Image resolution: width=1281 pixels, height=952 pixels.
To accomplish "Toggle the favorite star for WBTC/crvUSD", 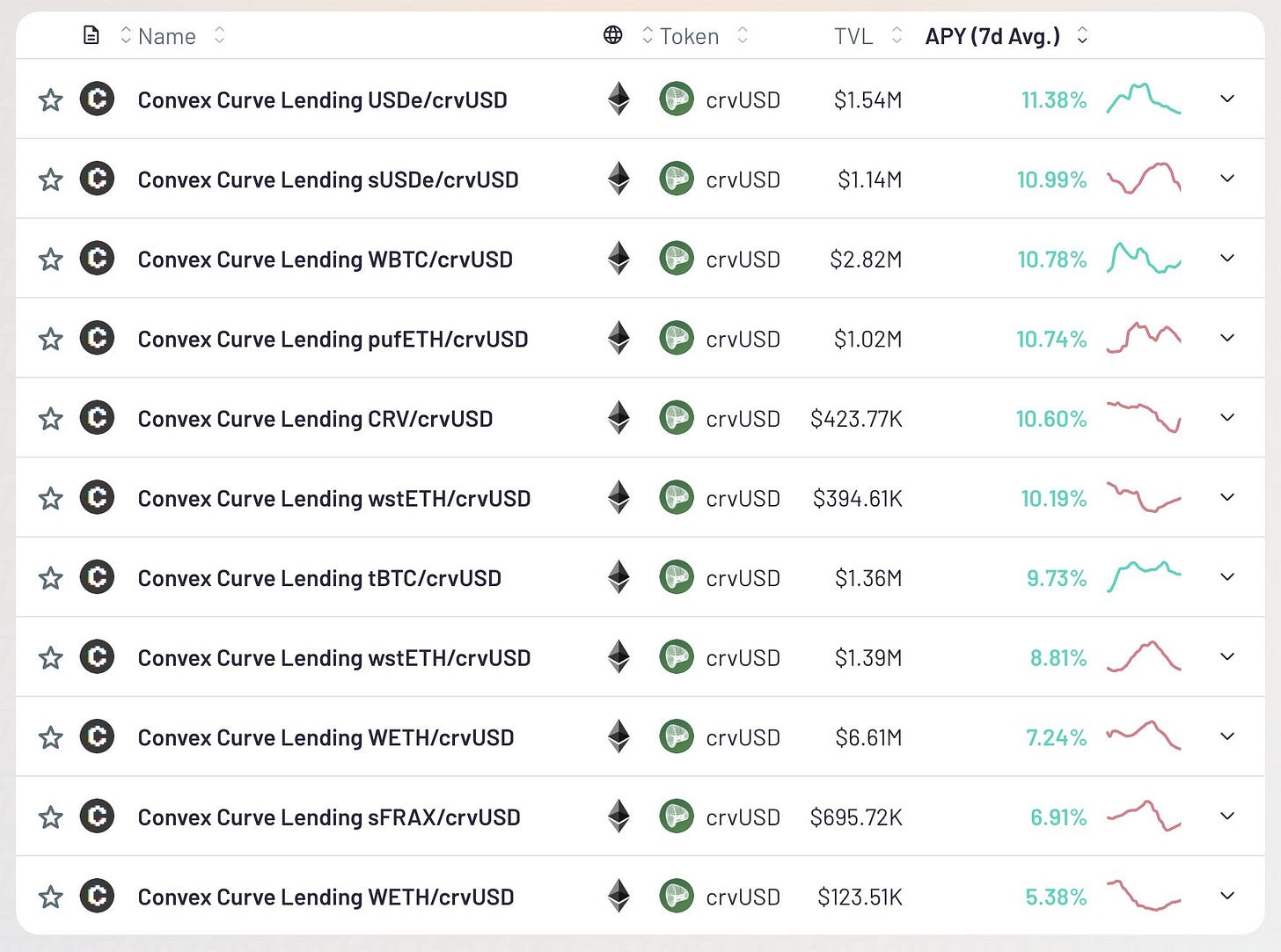I will pyautogui.click(x=51, y=259).
